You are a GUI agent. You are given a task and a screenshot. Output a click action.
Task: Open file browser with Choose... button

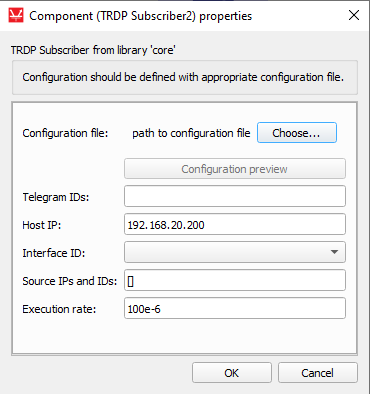297,133
